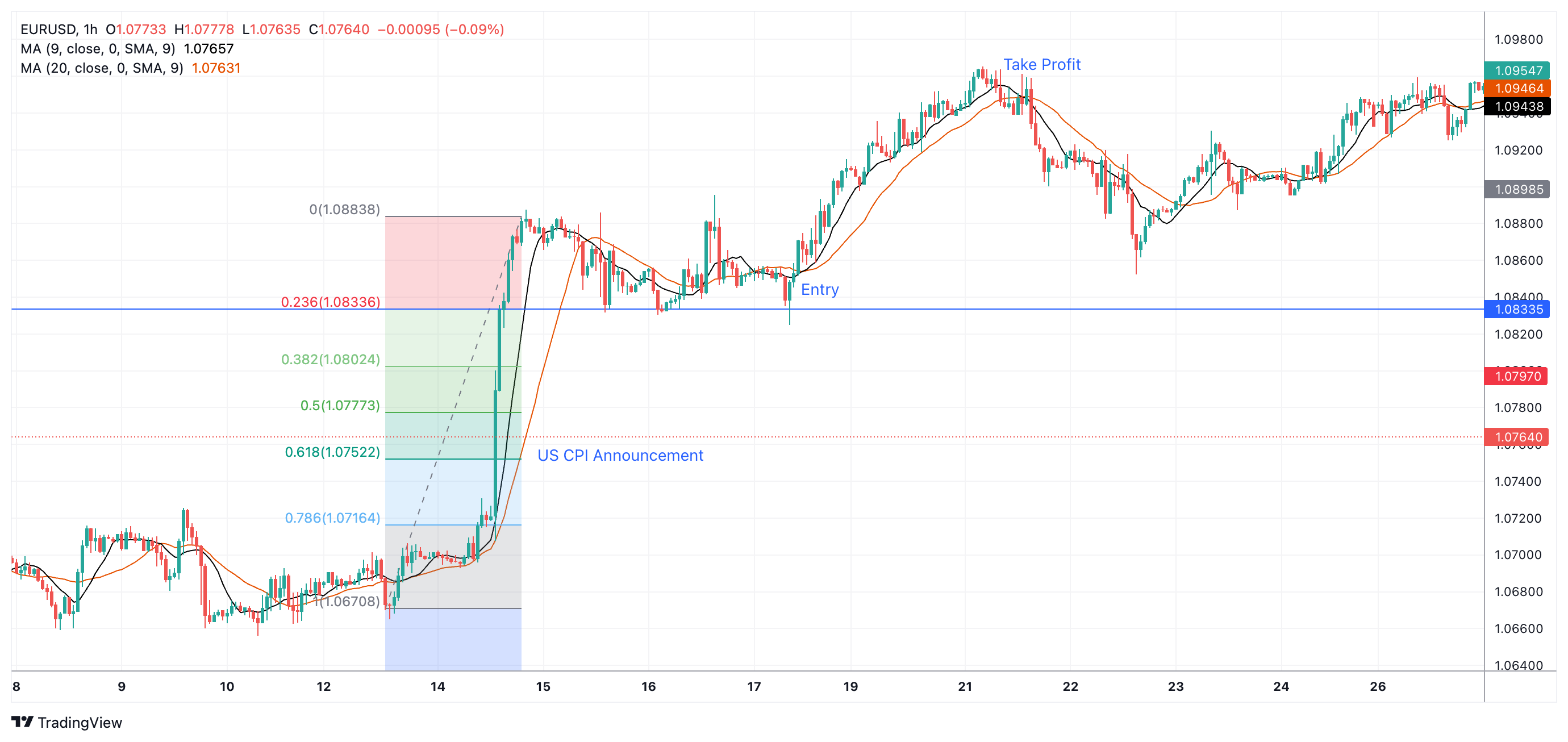The image size is (1568, 742).
Task: Select the MA (20, close, 0, SMA, 9) legend
Action: 102,68
